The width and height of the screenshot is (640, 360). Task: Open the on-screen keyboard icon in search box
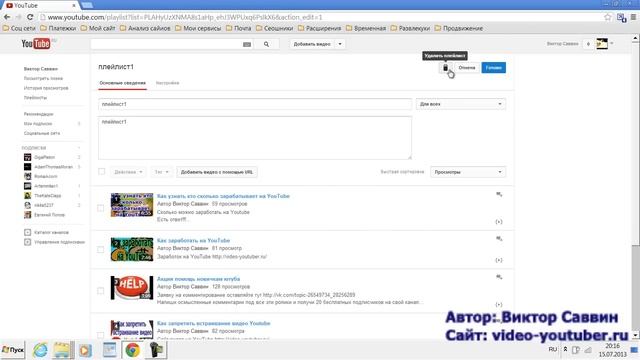coord(247,44)
